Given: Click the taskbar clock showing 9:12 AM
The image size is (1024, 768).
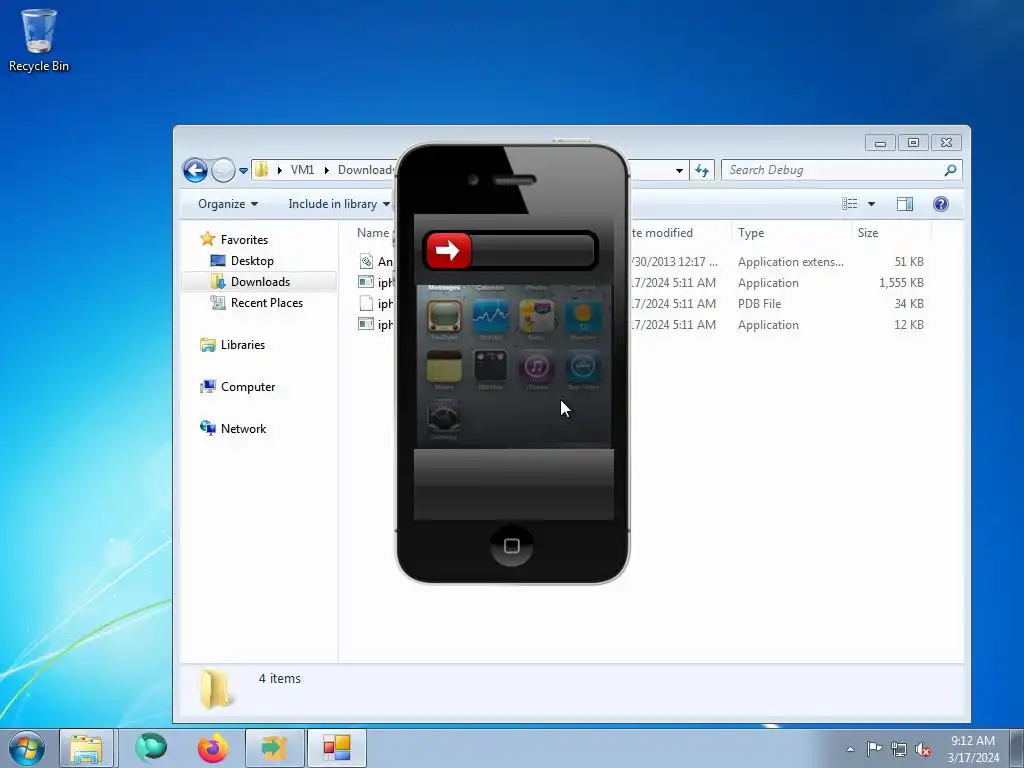Looking at the screenshot, I should (x=973, y=749).
